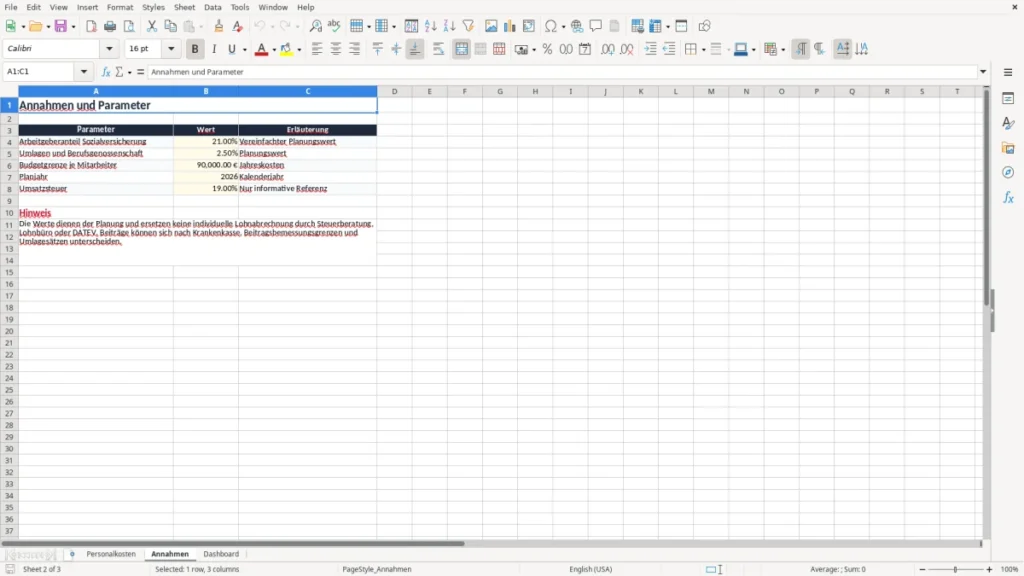This screenshot has height=576, width=1024.
Task: Click Sort Descending icon
Action: (x=449, y=26)
